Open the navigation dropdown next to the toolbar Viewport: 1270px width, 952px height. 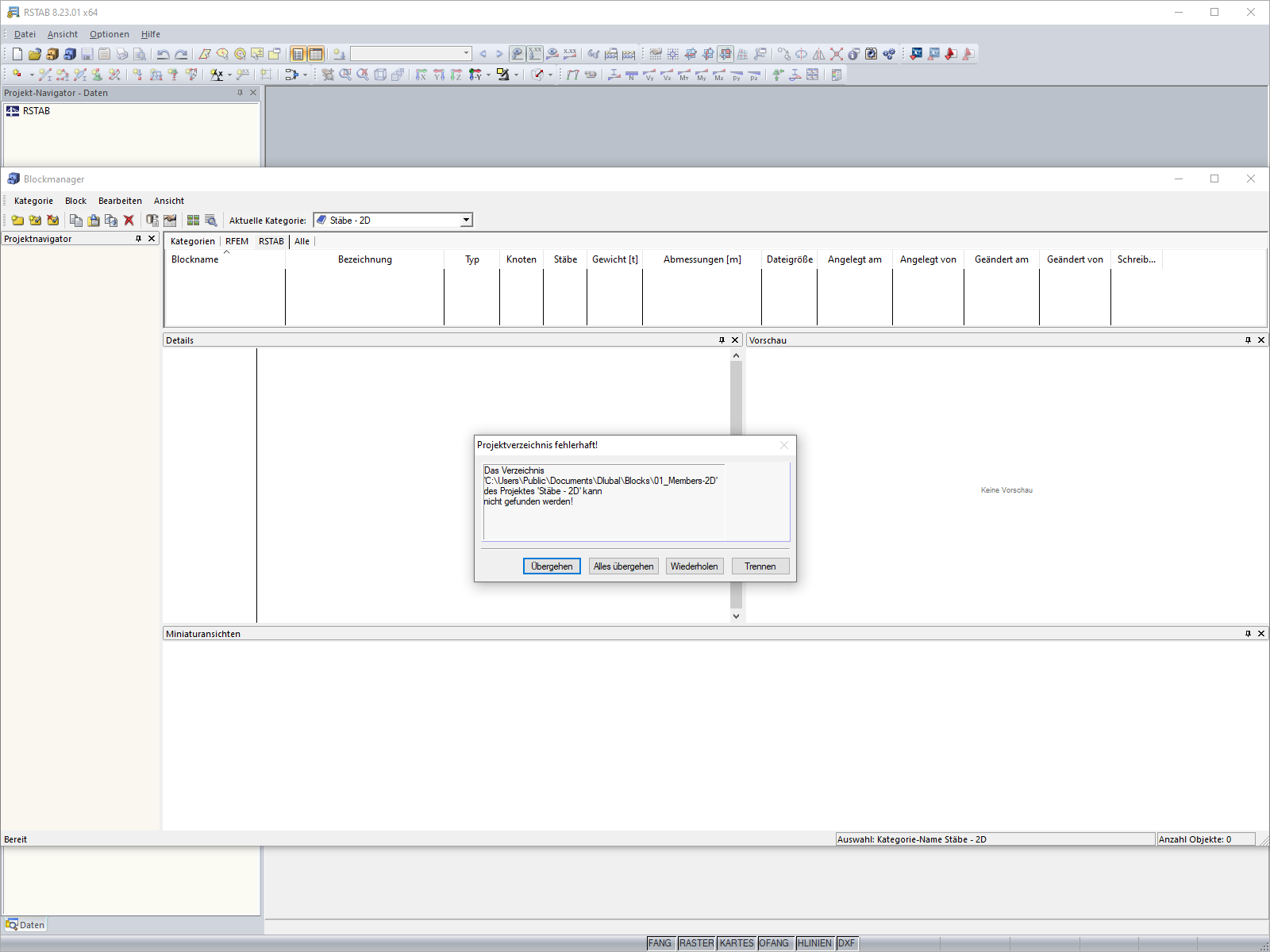[467, 53]
